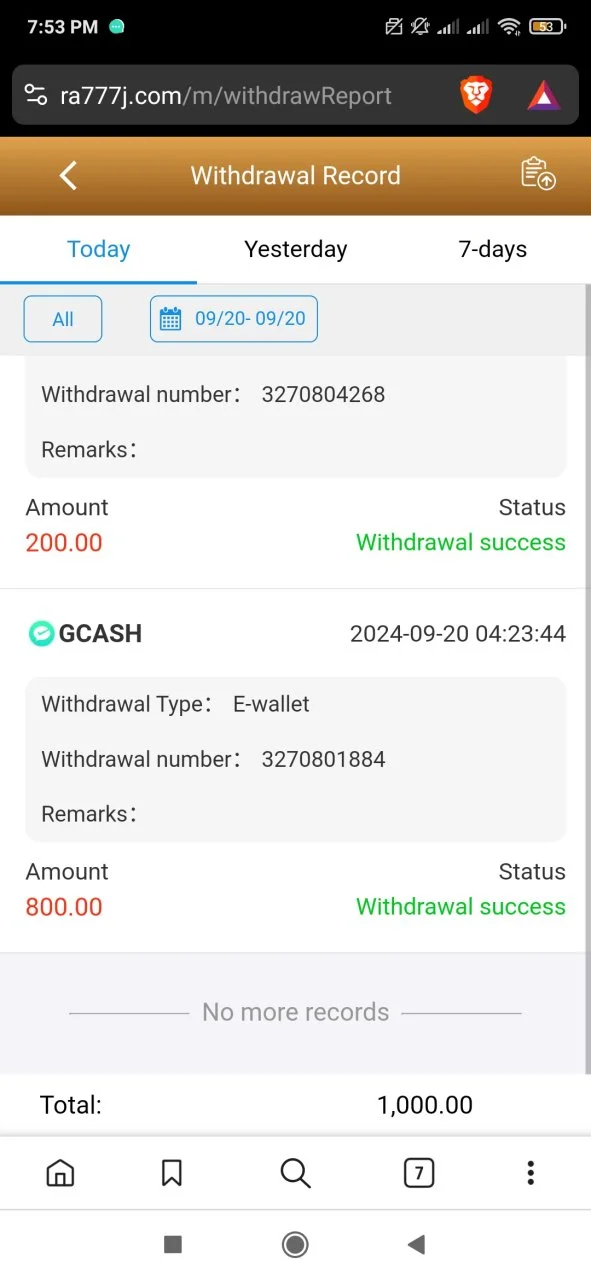Select the Today tab
Image resolution: width=591 pixels, height=1280 pixels.
pyautogui.click(x=98, y=249)
